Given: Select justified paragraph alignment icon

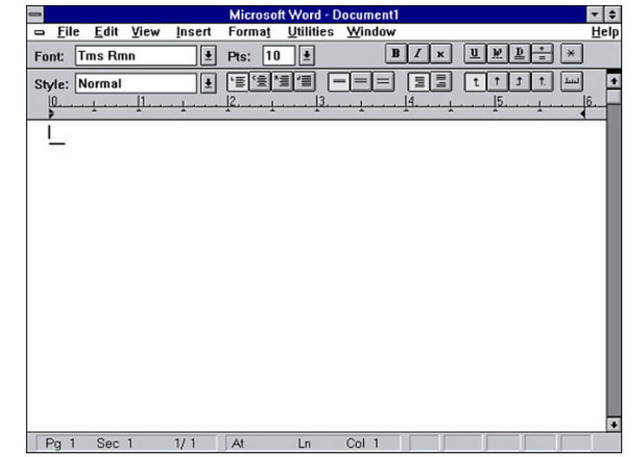Looking at the screenshot, I should (305, 82).
